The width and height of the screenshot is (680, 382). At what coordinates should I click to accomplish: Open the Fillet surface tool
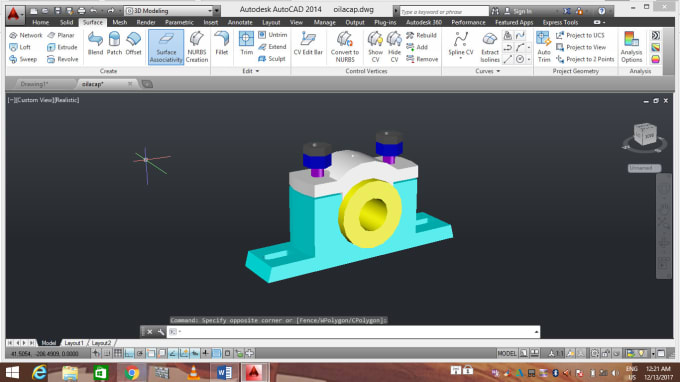click(222, 43)
